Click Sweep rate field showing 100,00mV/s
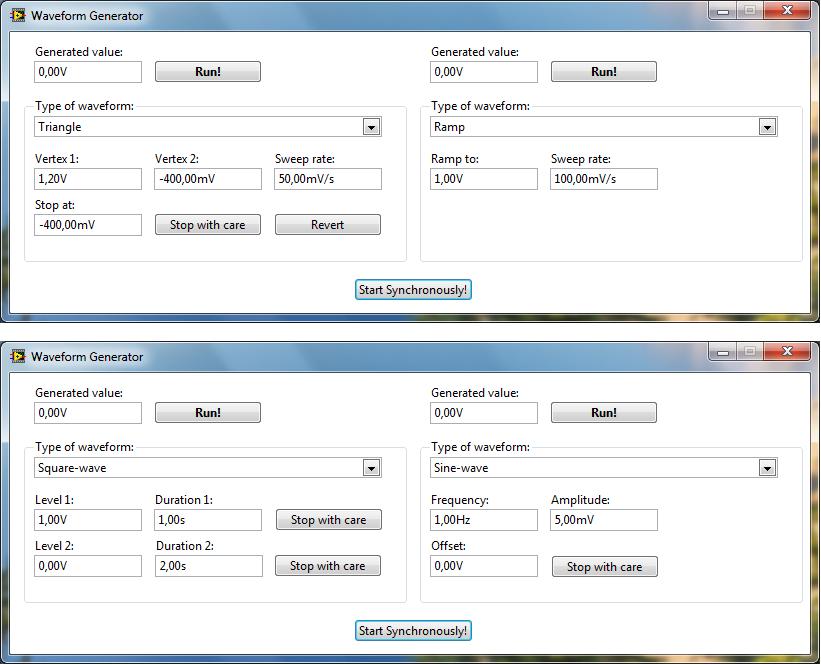Viewport: 821px width, 665px height. click(604, 179)
